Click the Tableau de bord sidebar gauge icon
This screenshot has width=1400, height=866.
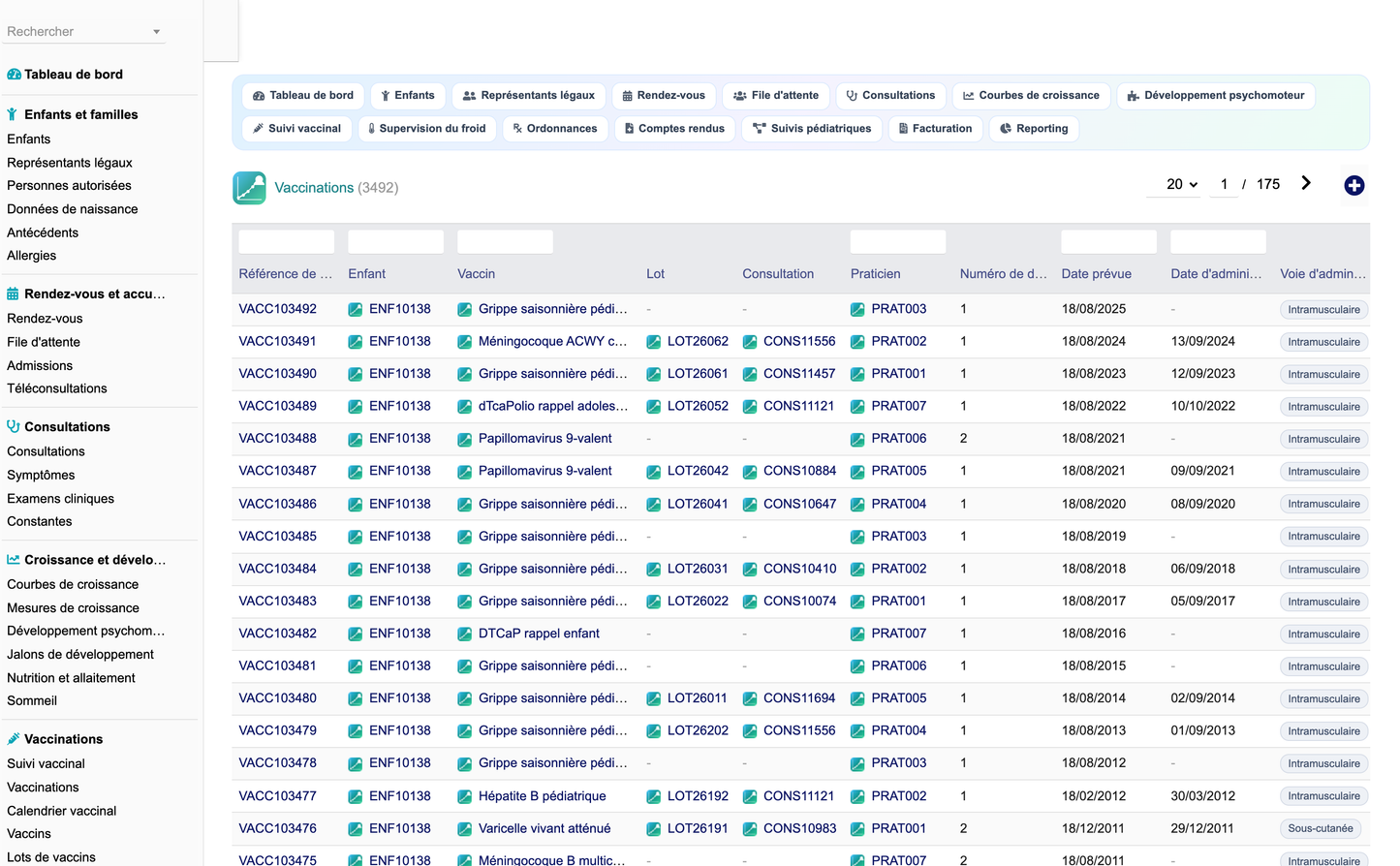(x=14, y=75)
